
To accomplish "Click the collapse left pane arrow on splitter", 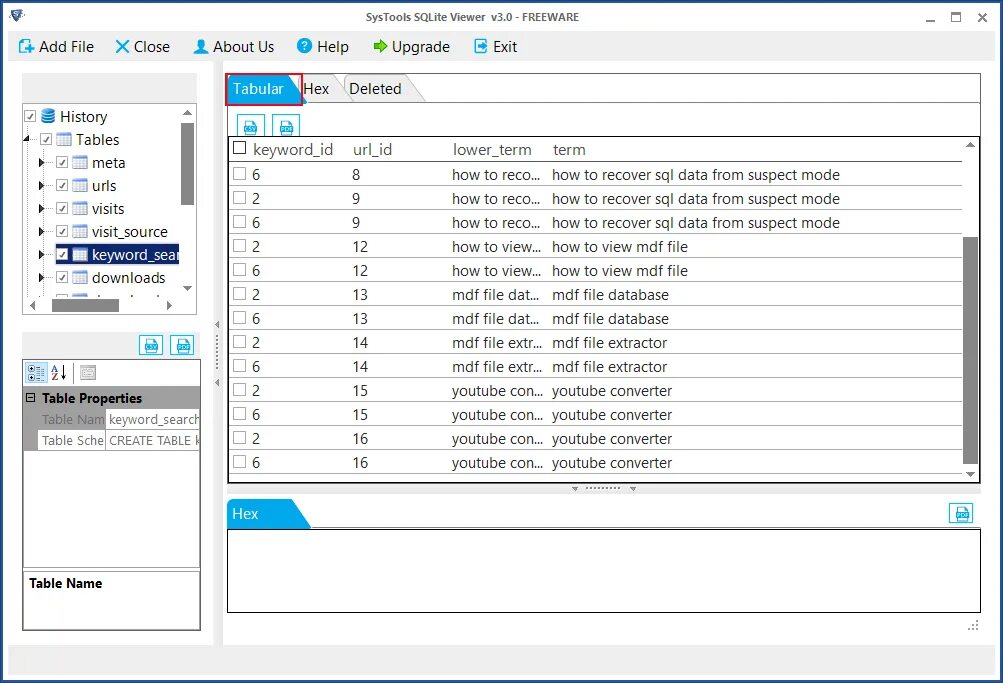I will click(x=217, y=325).
